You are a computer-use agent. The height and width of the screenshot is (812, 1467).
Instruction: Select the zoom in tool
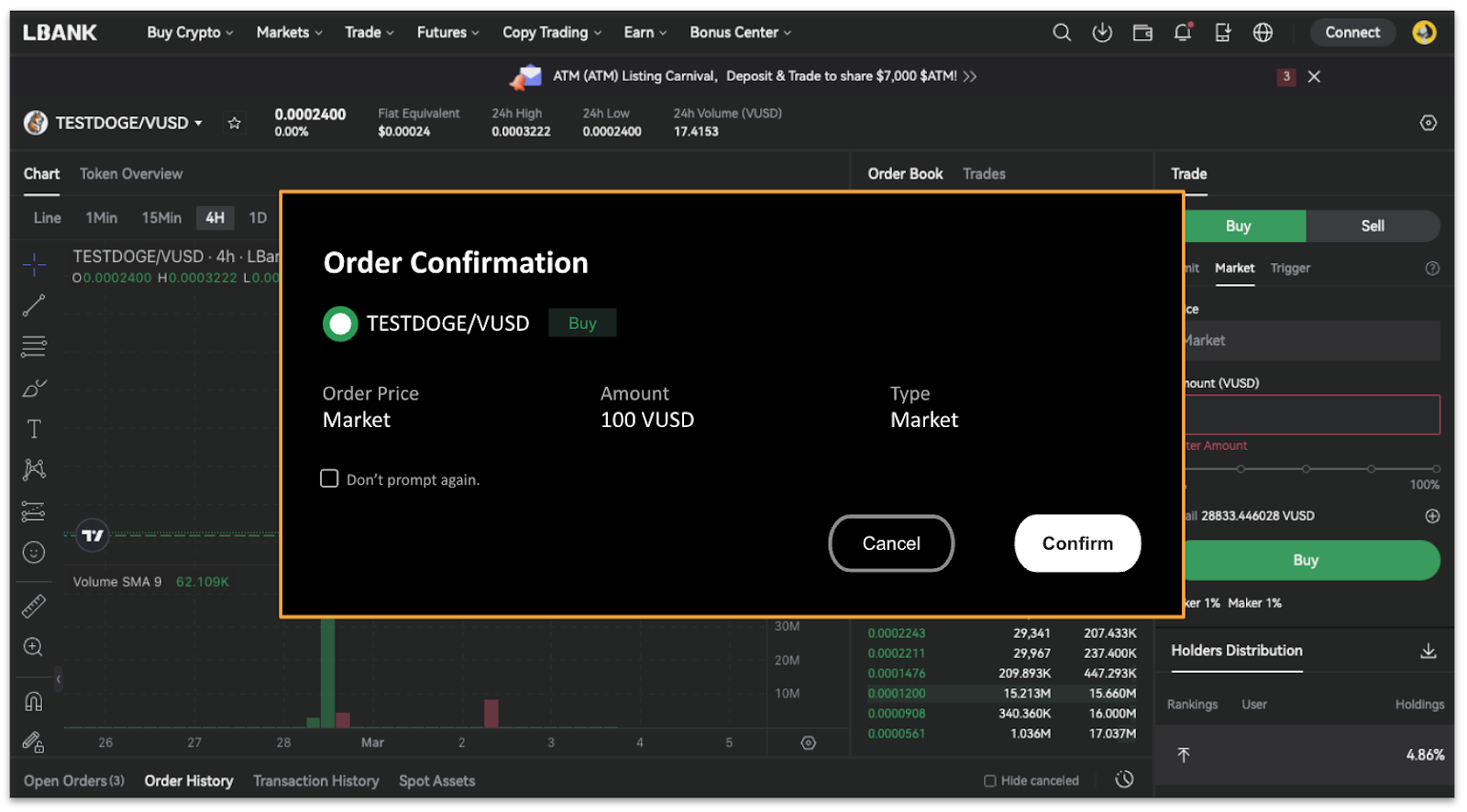coord(34,647)
